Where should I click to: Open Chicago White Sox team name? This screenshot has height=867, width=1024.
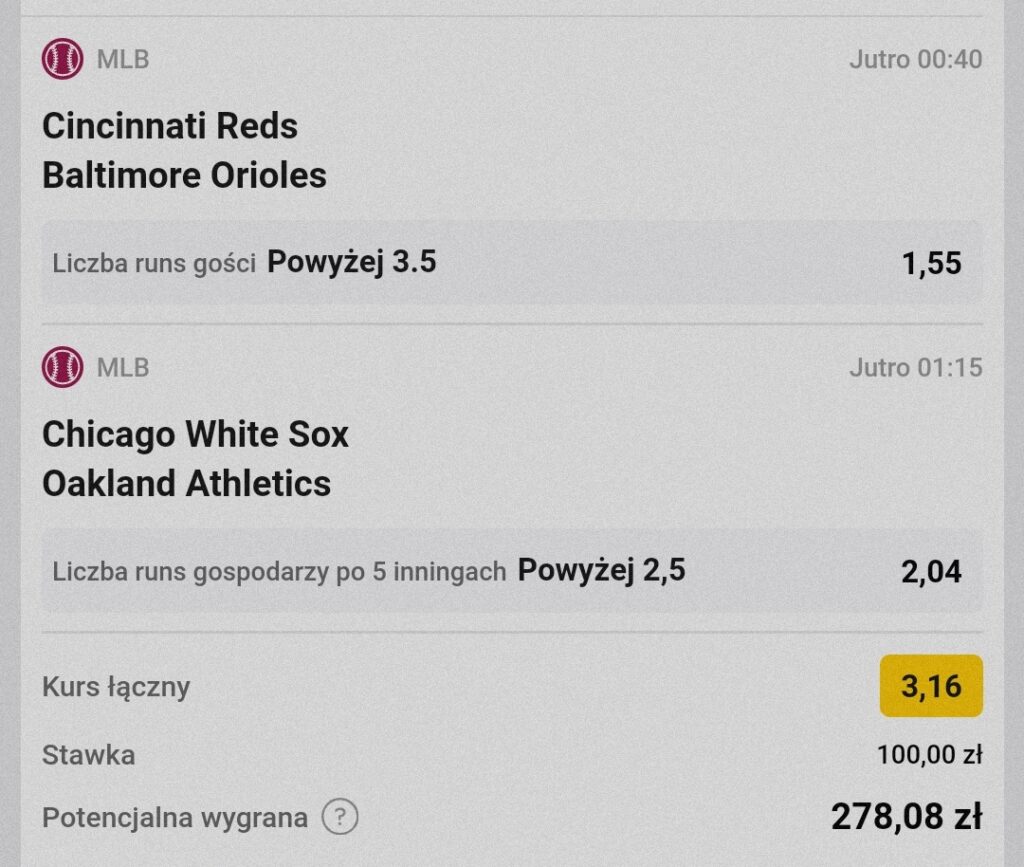(195, 434)
